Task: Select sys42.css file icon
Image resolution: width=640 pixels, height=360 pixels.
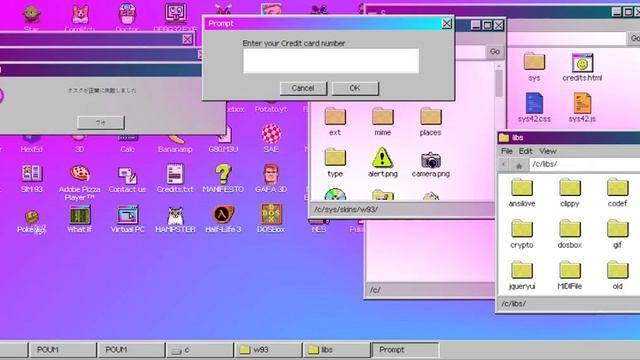Action: point(534,108)
